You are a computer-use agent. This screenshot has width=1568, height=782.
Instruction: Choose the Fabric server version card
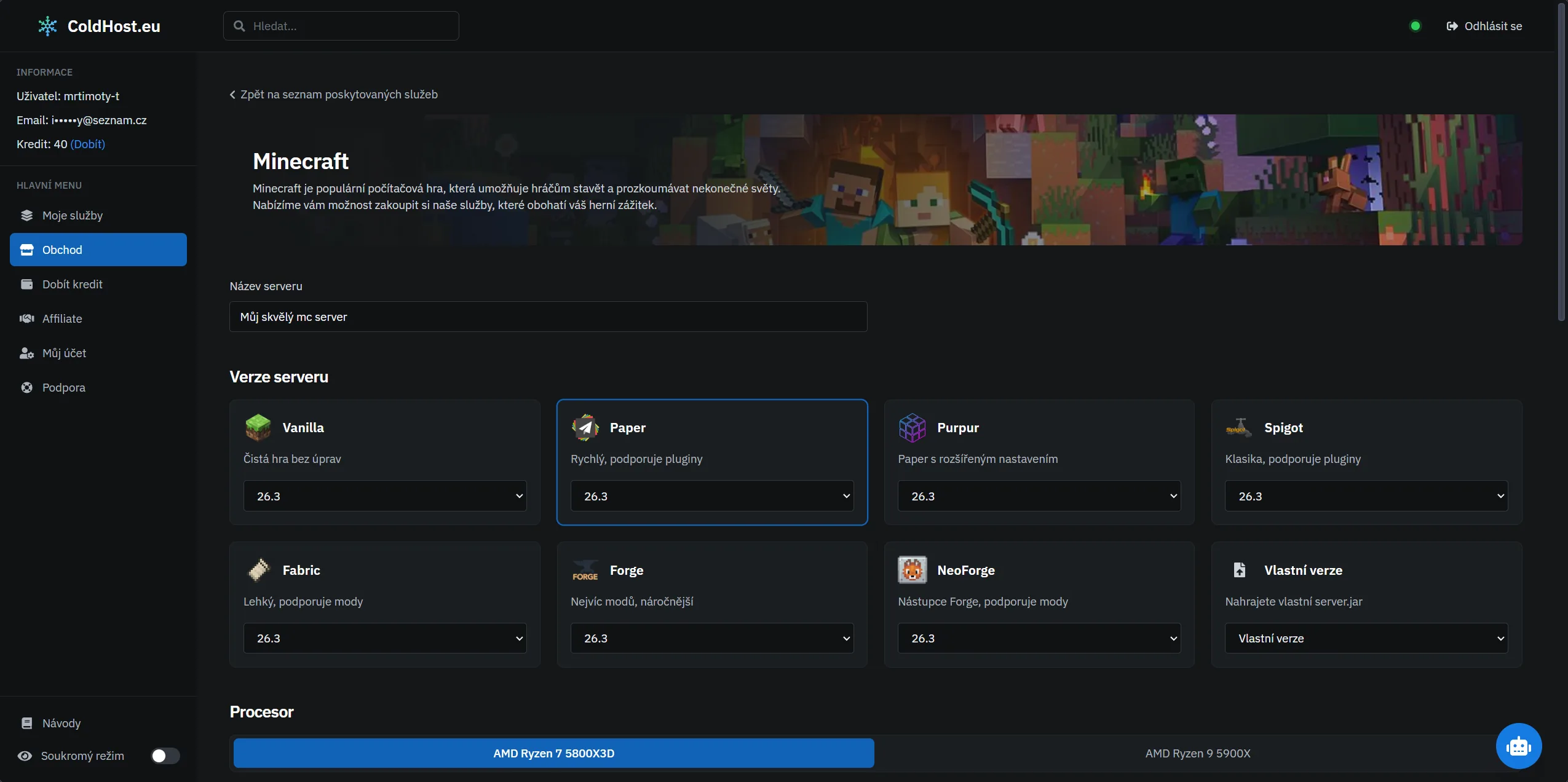pos(384,604)
